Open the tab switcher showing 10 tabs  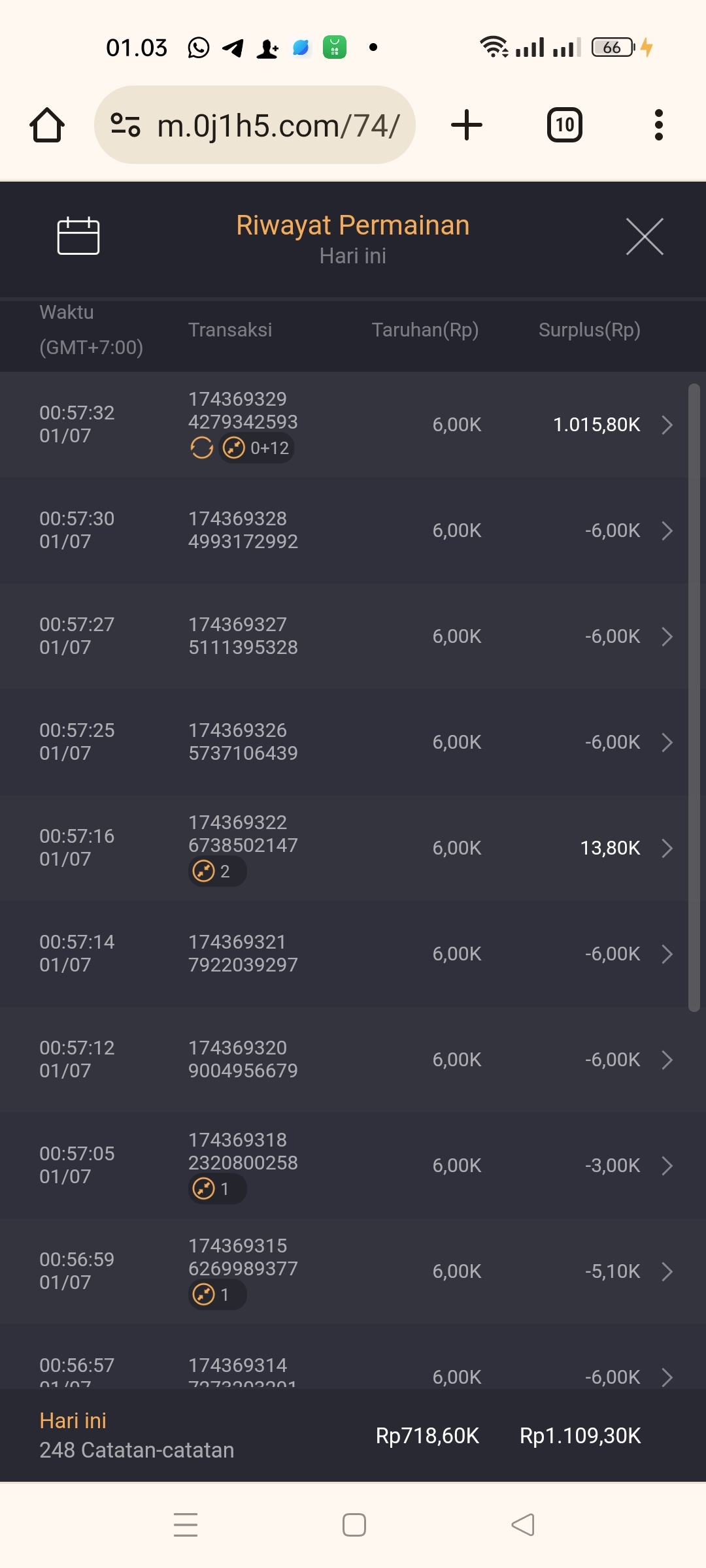click(x=564, y=125)
